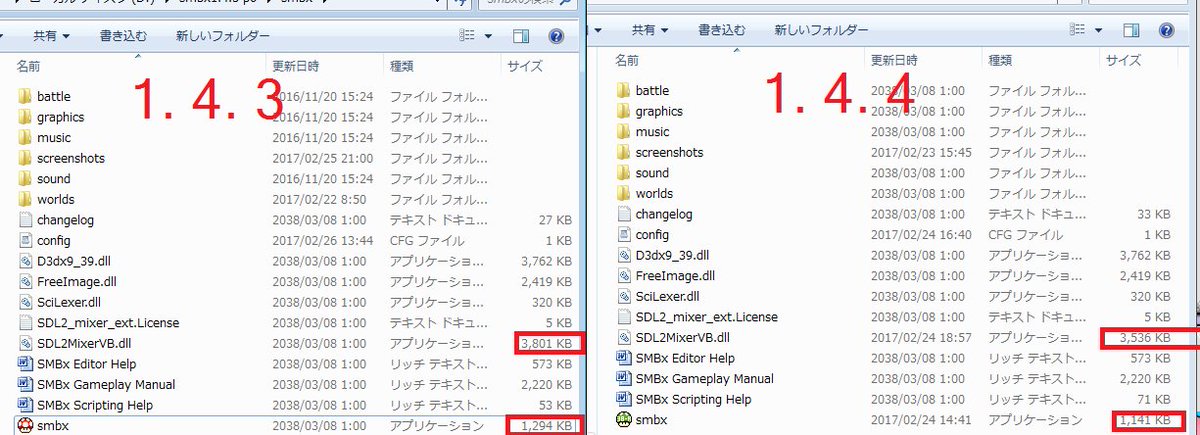Click 書き込む in left window toolbar

point(125,36)
